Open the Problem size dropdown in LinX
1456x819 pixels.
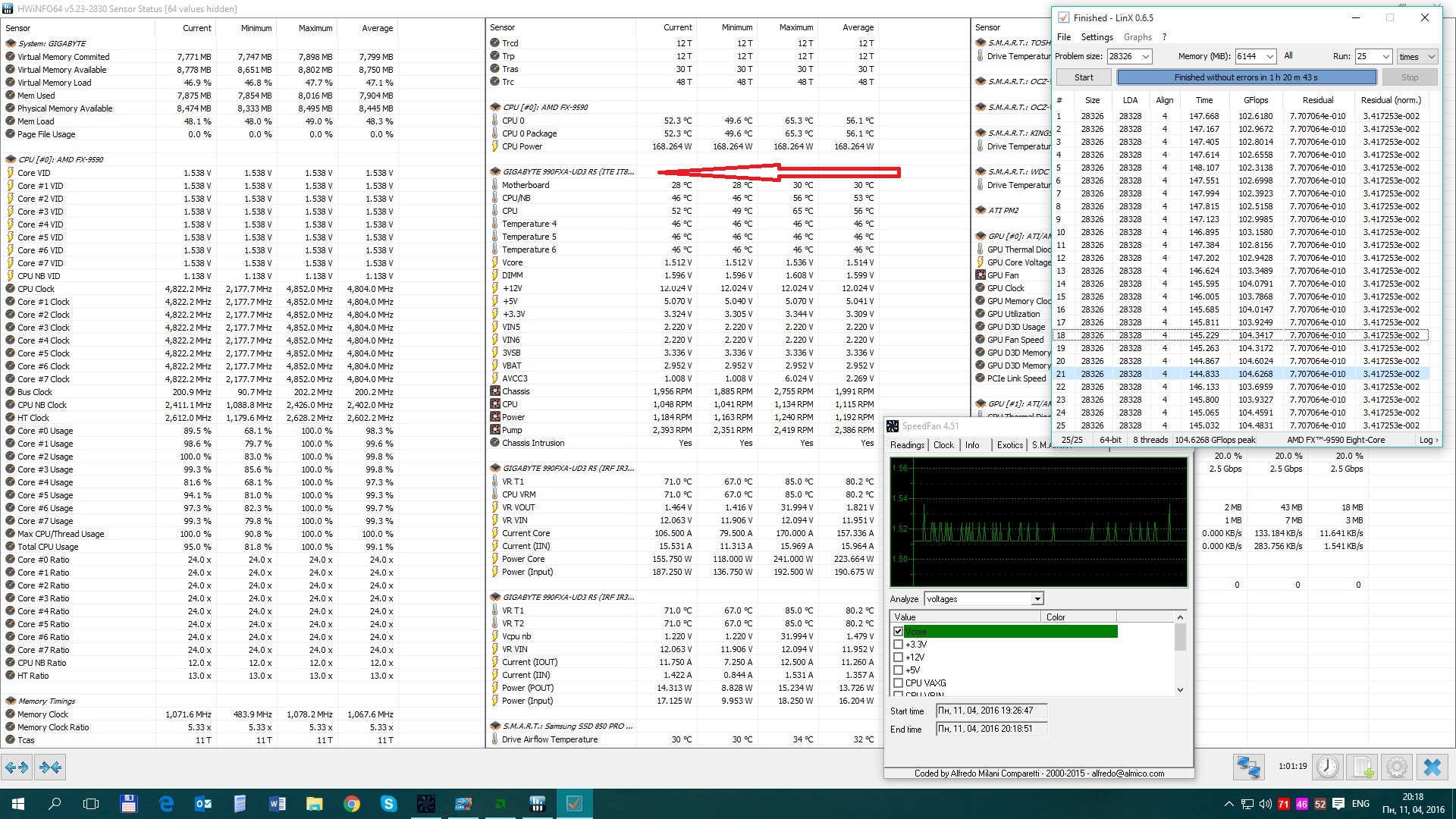coord(1145,57)
